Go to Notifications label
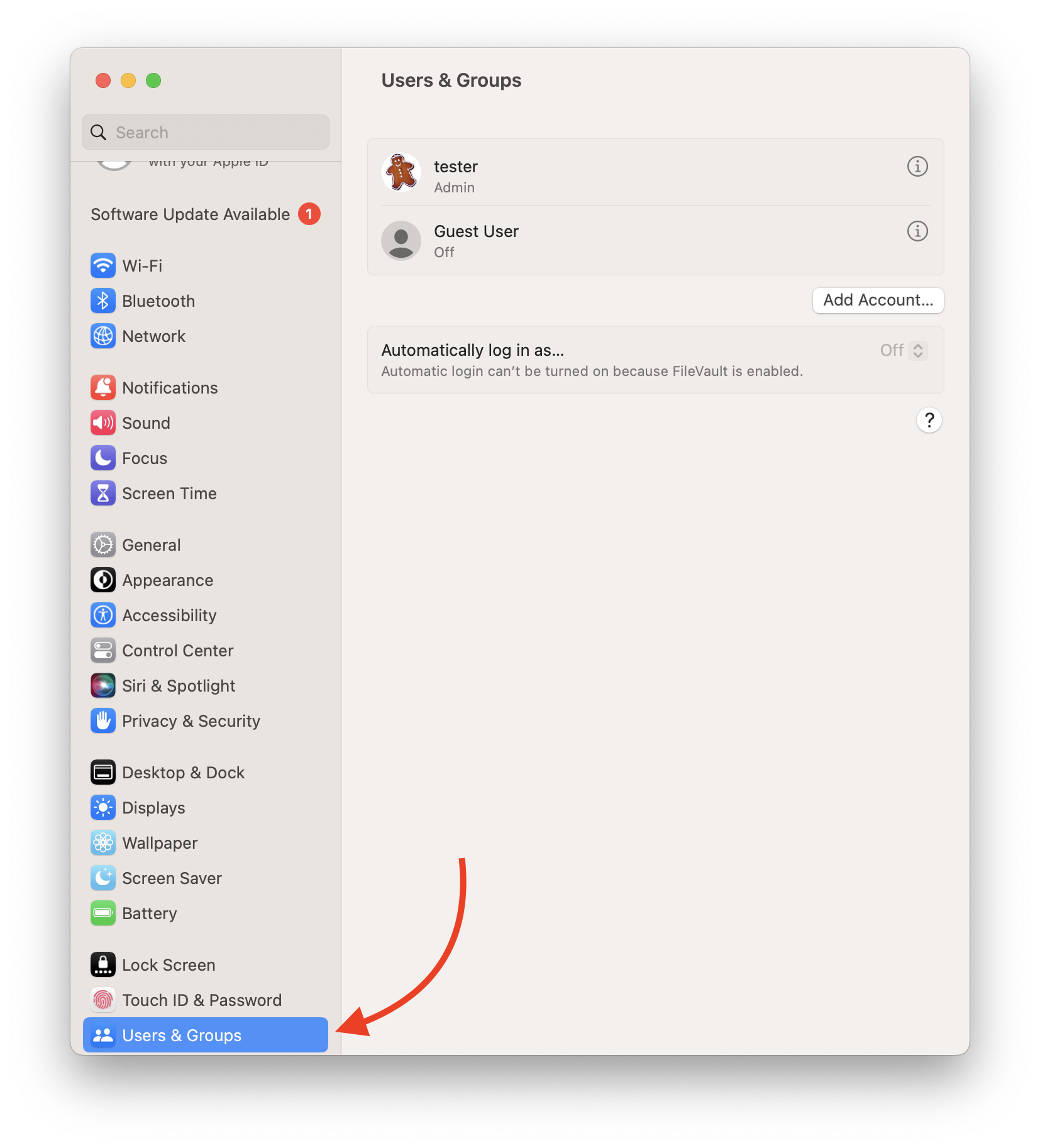The width and height of the screenshot is (1040, 1148). click(170, 388)
